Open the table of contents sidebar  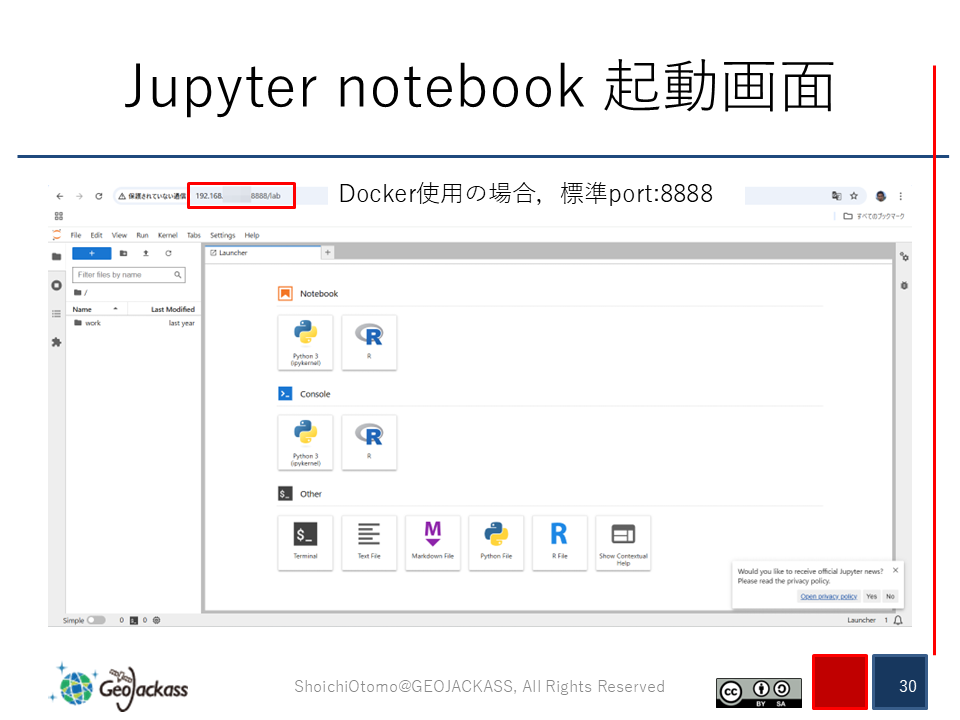[57, 313]
